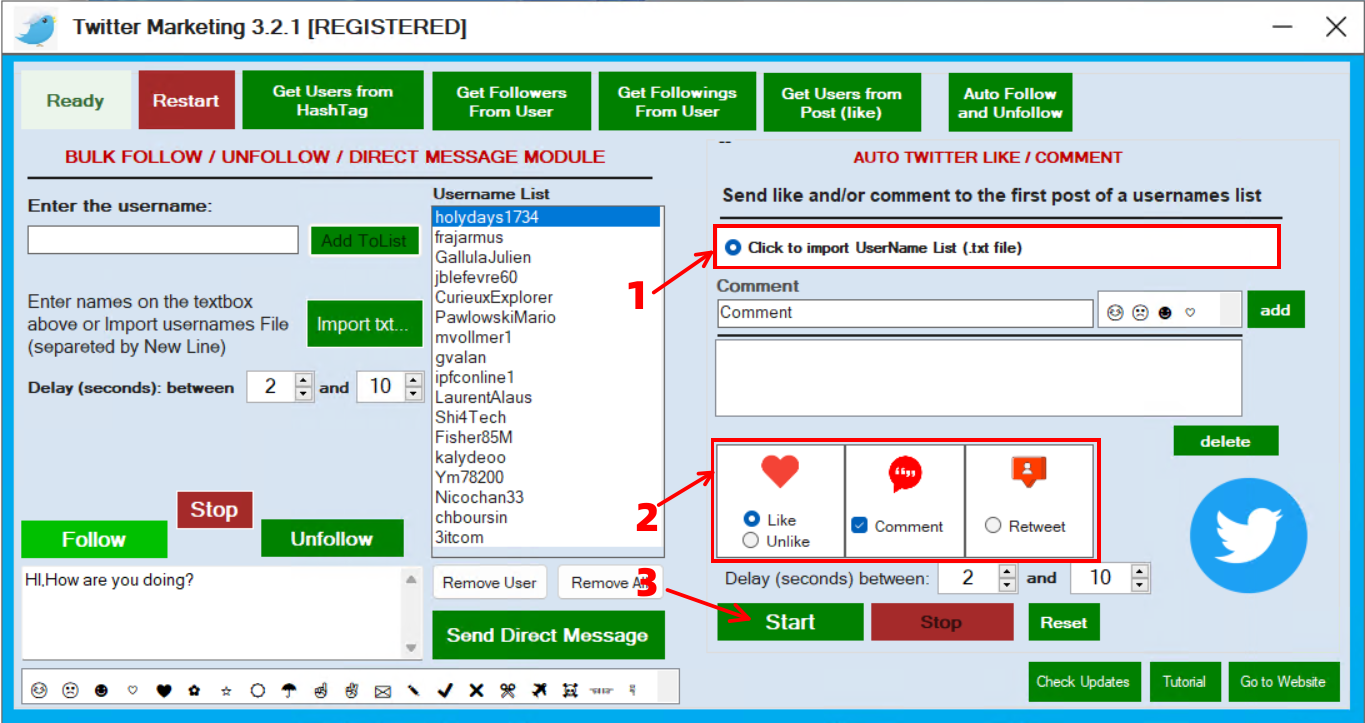Select the Retweet radio button
Screen dimensions: 1365x723
coord(993,526)
